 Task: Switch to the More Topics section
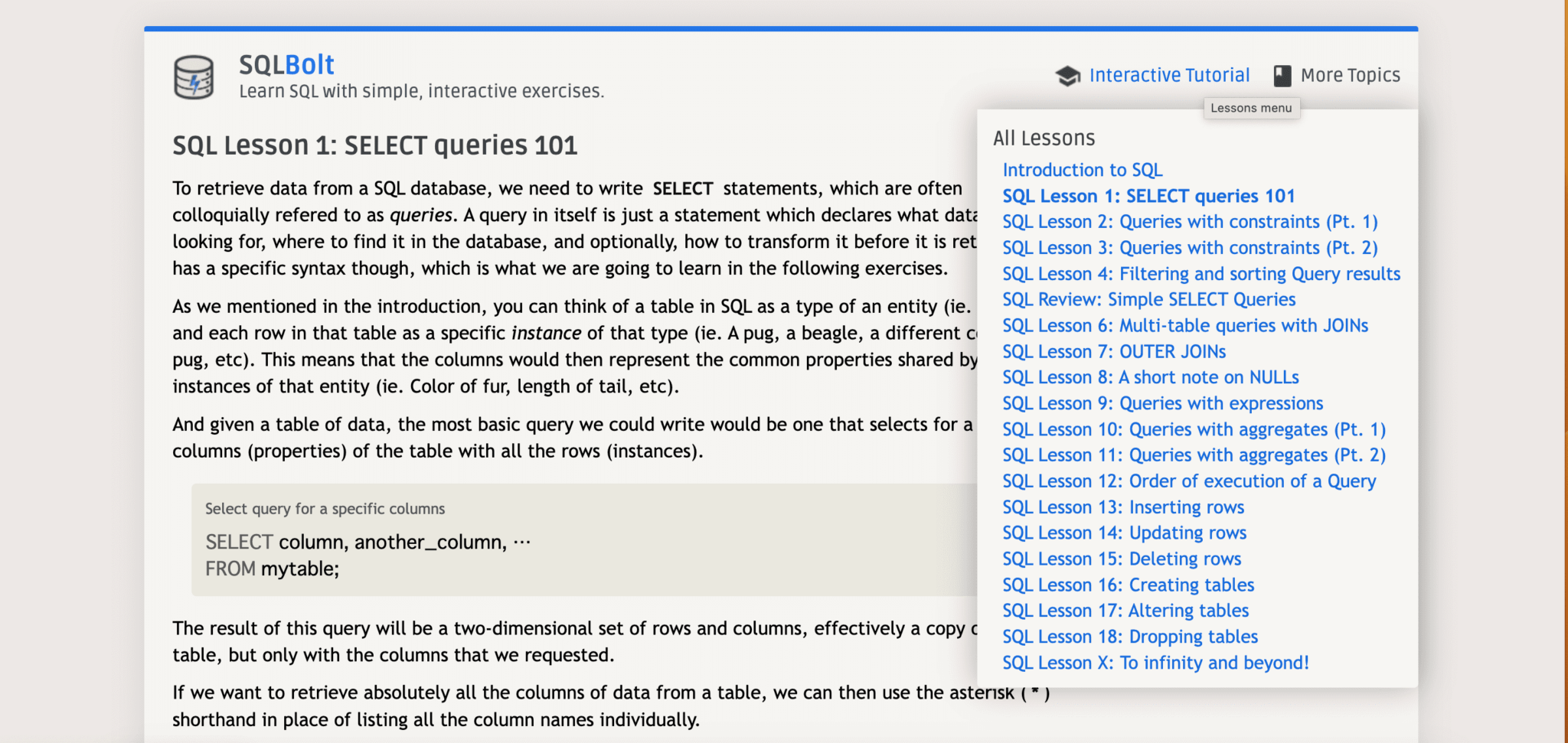click(1350, 74)
